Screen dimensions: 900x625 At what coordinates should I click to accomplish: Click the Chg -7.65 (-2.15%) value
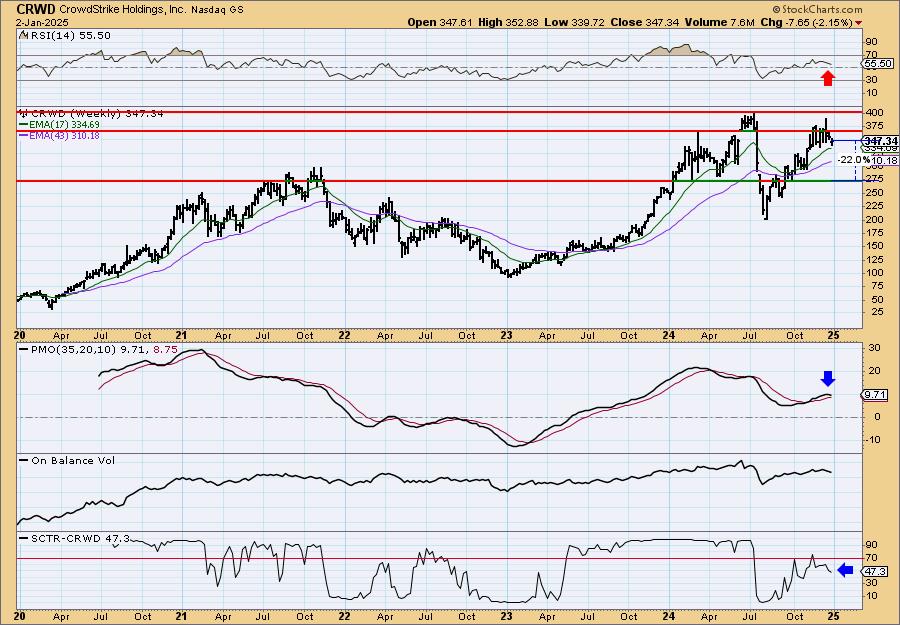806,22
